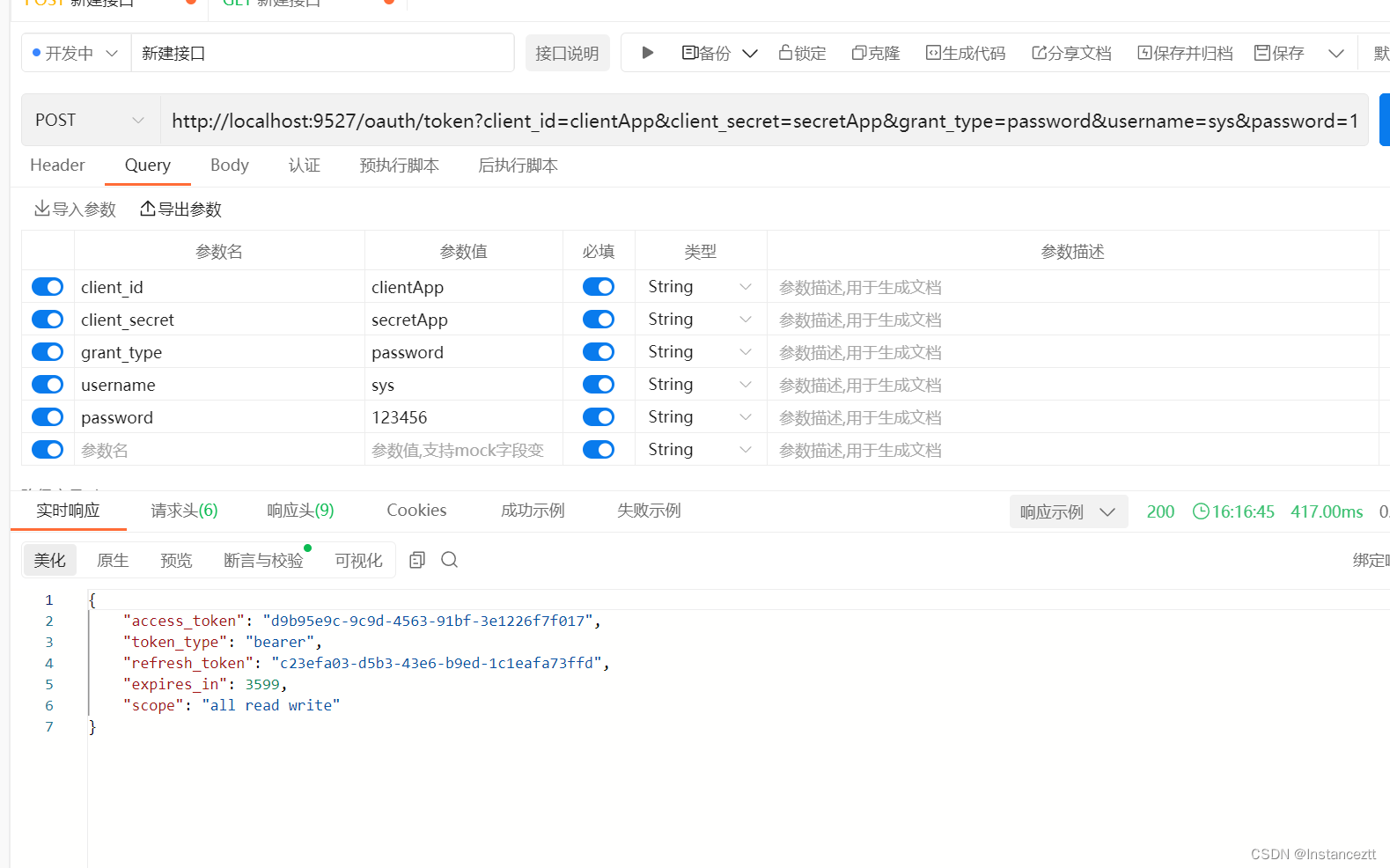Click the empty 参数名 placeholder field
This screenshot has width=1390, height=868.
click(x=219, y=450)
